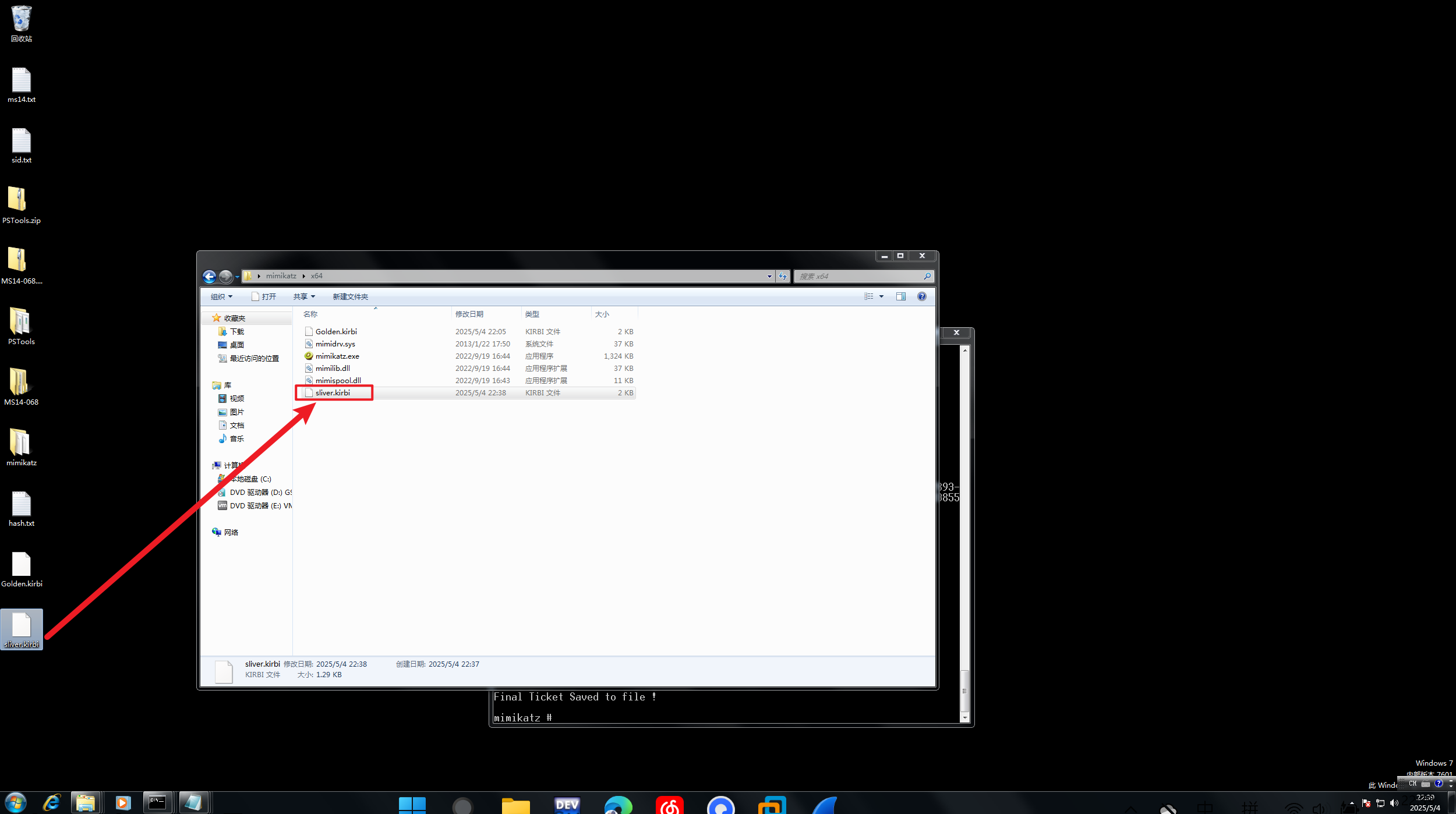The height and width of the screenshot is (814, 1456).
Task: Click the Explorer back navigation arrow
Action: pyautogui.click(x=209, y=277)
